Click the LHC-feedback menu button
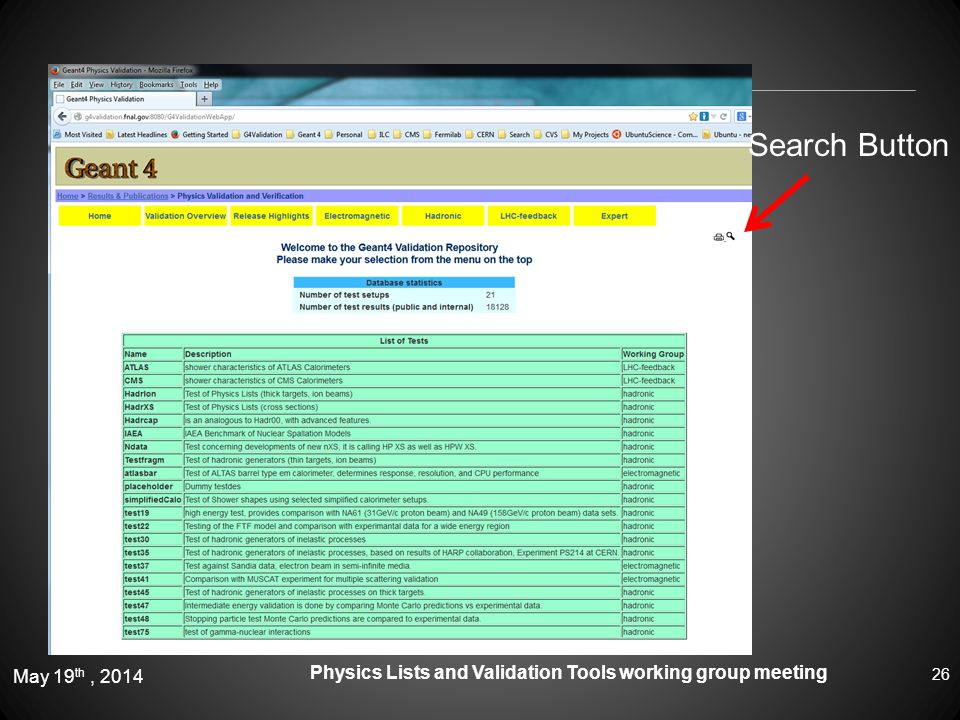The width and height of the screenshot is (960, 720). click(529, 216)
